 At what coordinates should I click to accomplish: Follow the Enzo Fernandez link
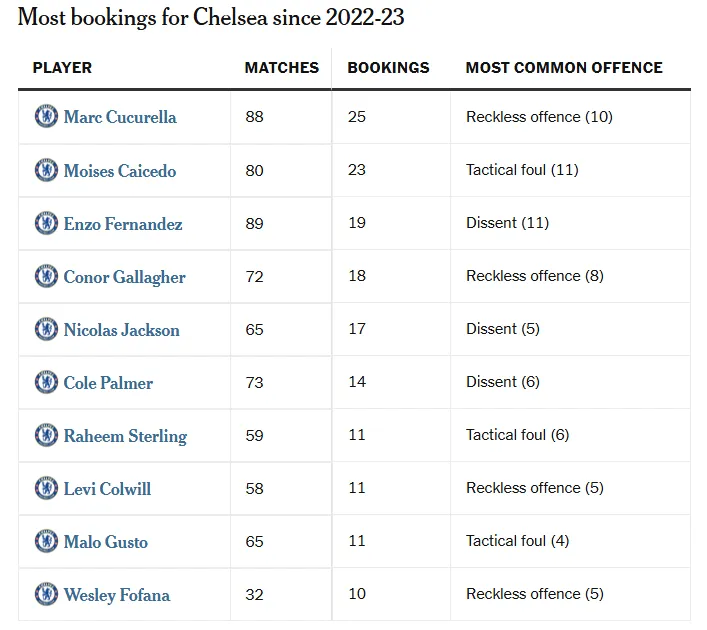point(123,224)
